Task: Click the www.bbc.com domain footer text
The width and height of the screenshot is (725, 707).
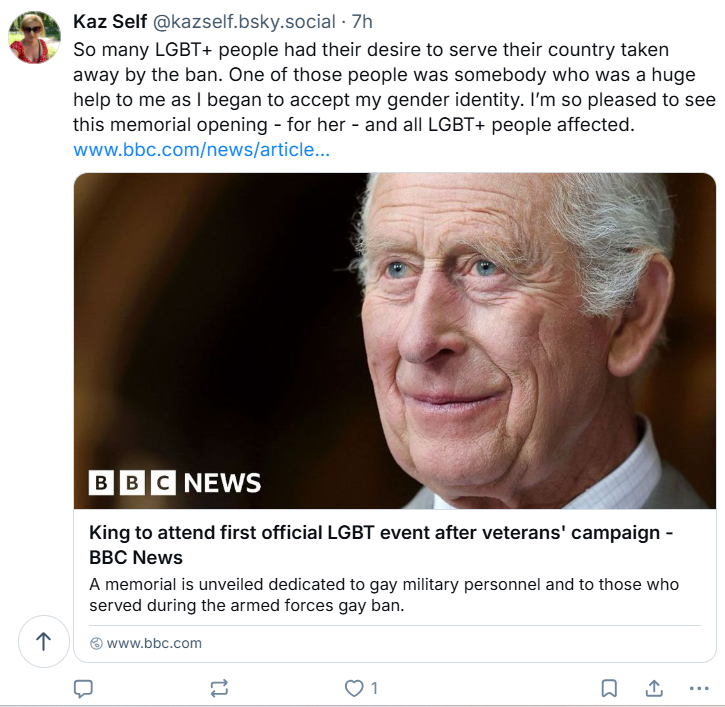Action: [154, 643]
